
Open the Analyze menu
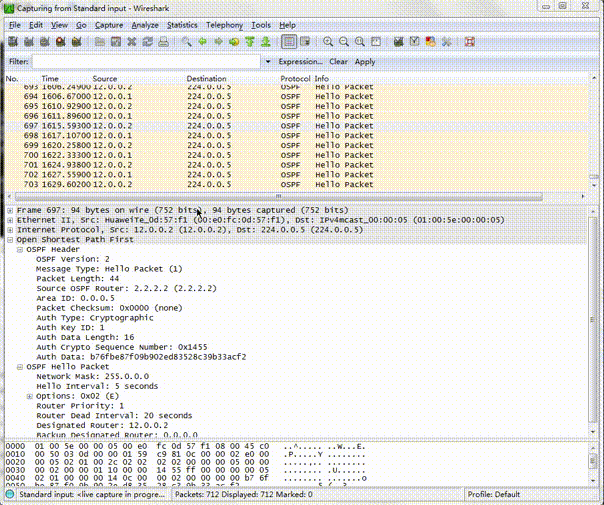[145, 25]
